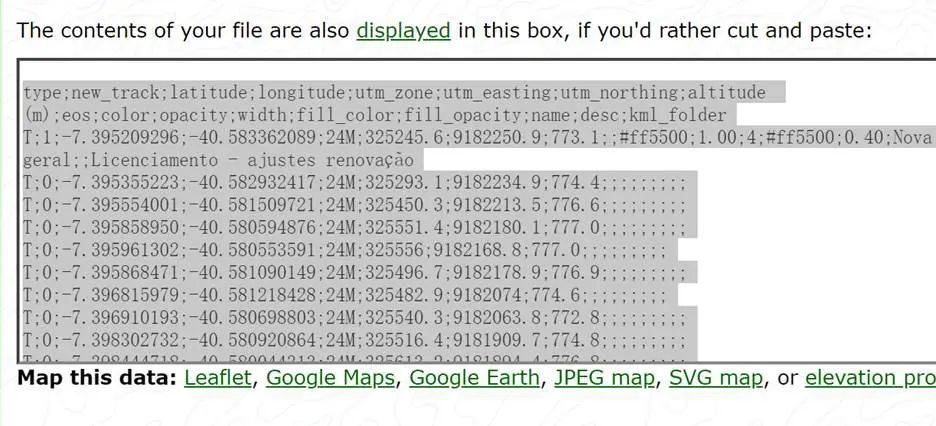
Task: Place cursor in the row with latitude -7.395858950
Action: click(x=354, y=228)
